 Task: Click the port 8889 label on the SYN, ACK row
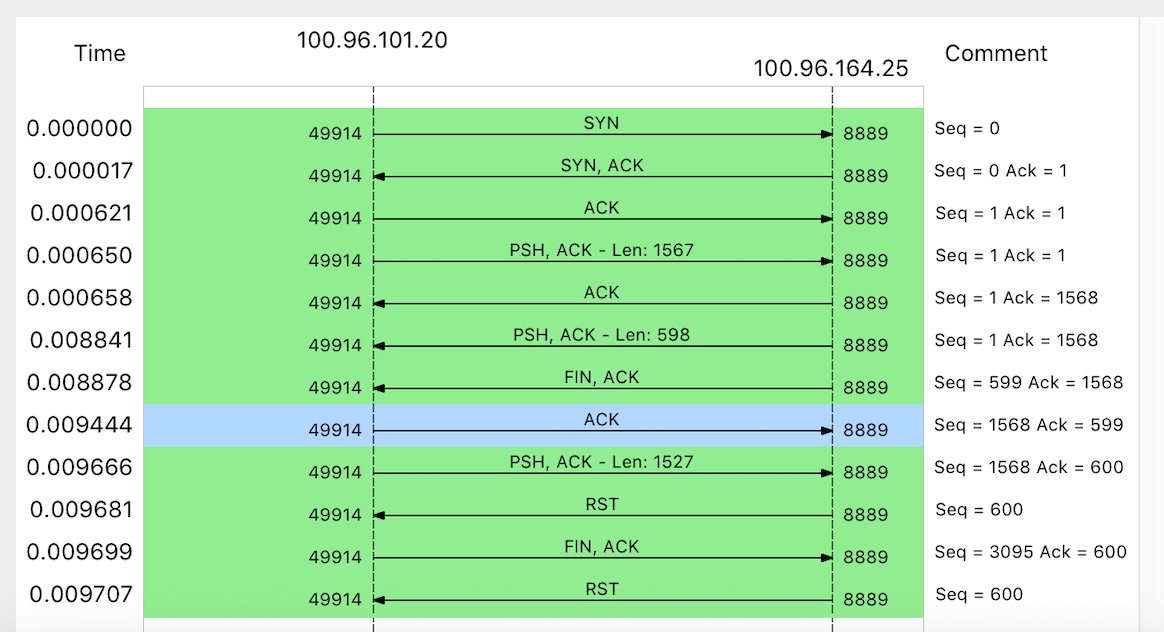point(865,176)
